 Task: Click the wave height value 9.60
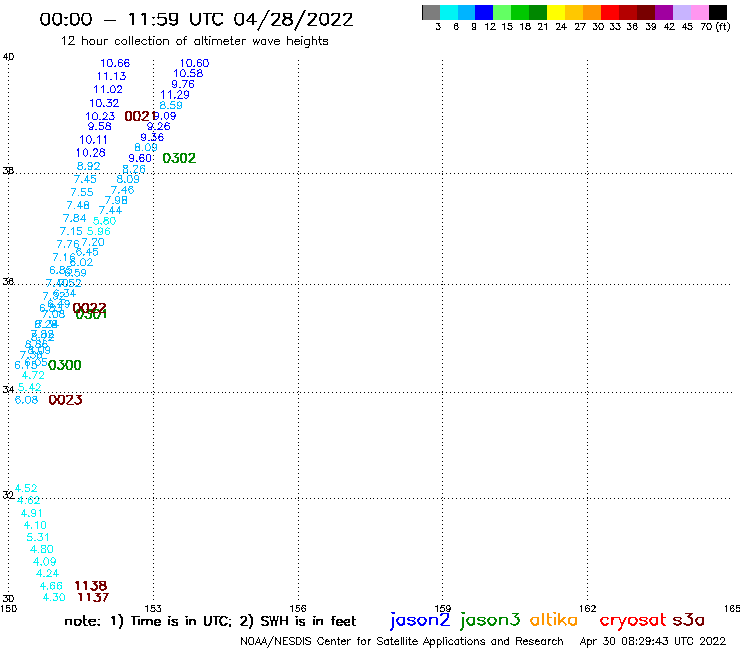140,159
